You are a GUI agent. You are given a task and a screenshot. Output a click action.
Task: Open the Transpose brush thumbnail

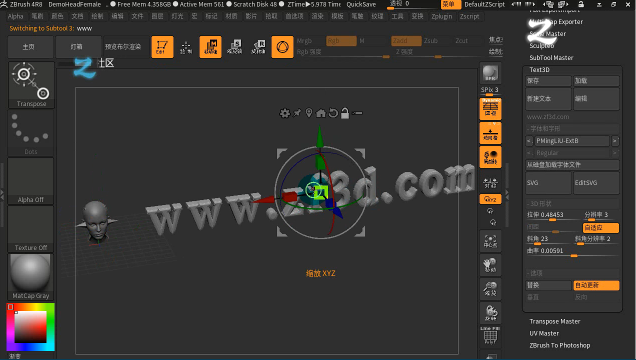tap(31, 85)
